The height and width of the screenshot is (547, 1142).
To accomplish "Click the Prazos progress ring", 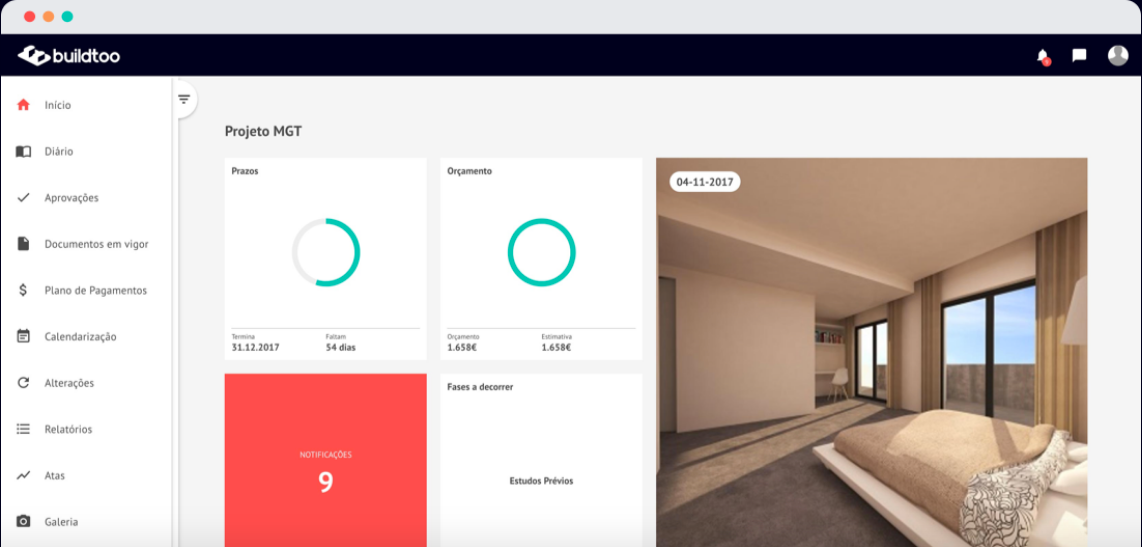I will pos(325,252).
